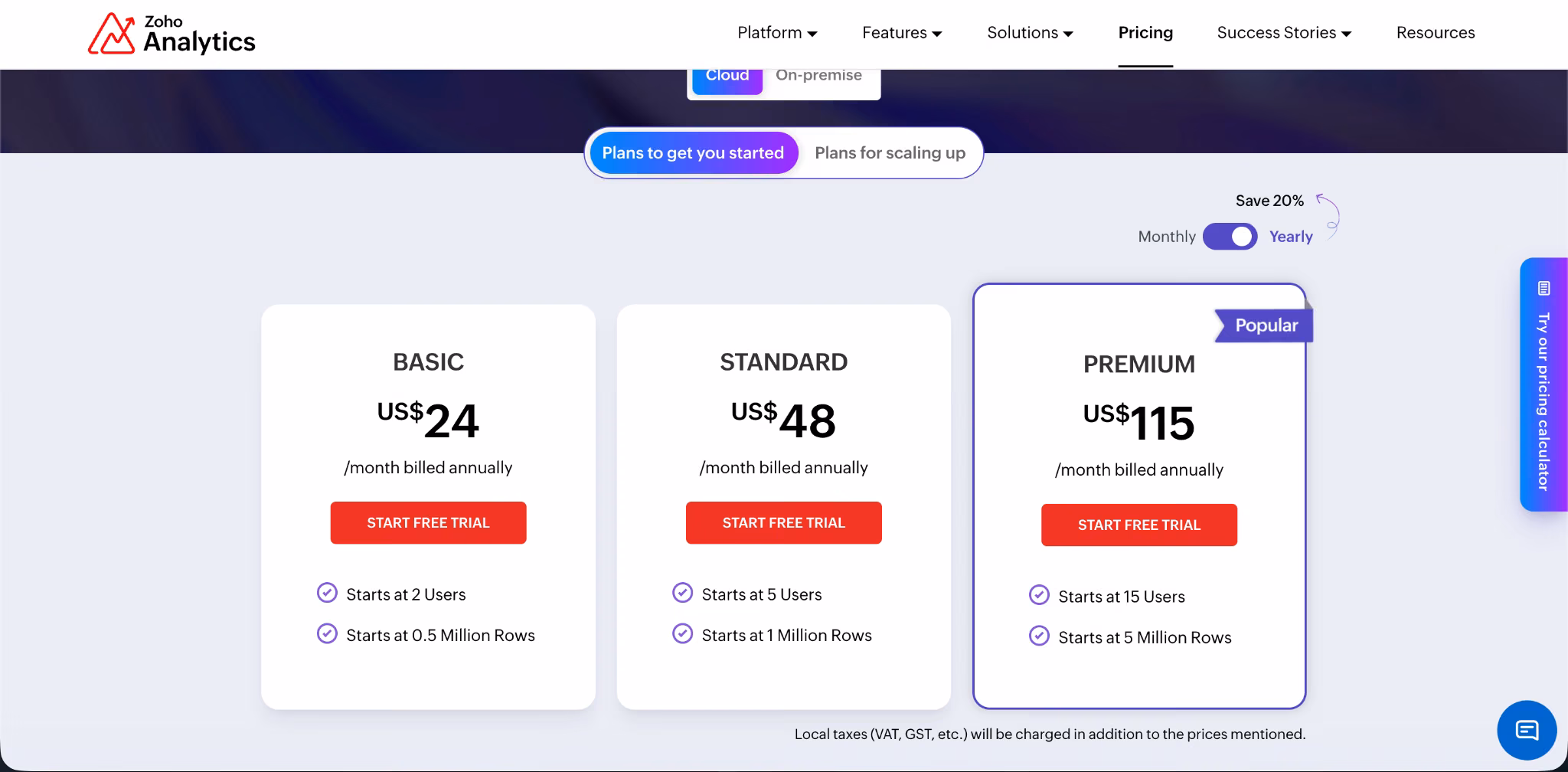Image resolution: width=1568 pixels, height=772 pixels.
Task: Click check icon beside Starts at 5 Users
Action: pos(682,593)
